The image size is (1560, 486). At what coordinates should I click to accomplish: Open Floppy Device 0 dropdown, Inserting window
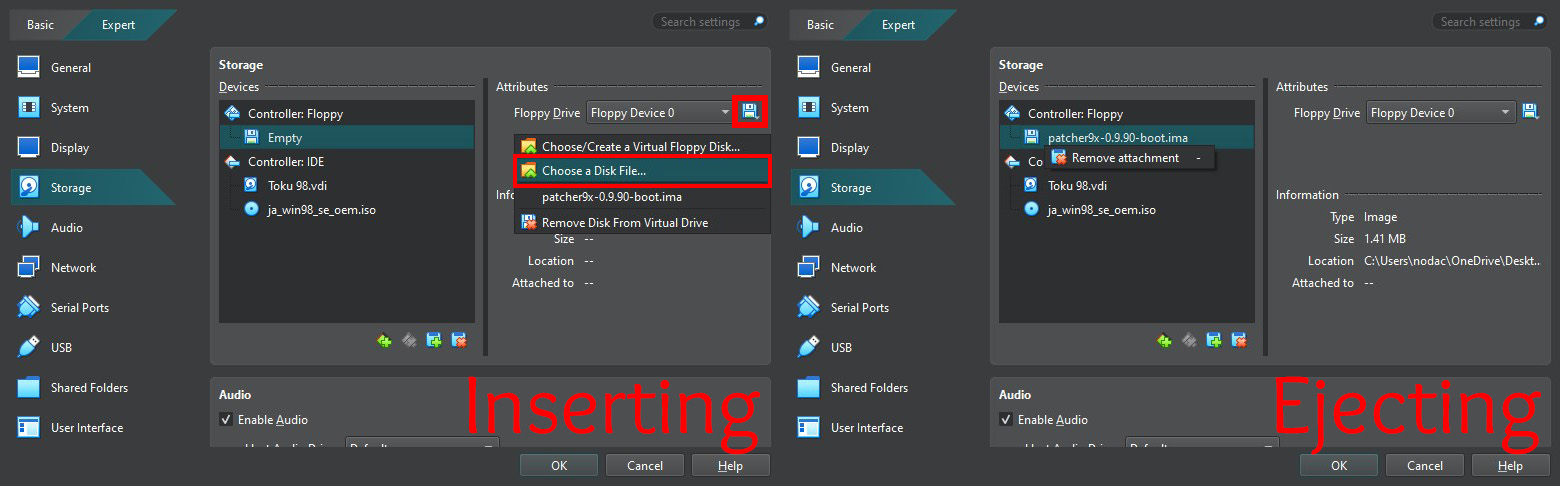(661, 113)
